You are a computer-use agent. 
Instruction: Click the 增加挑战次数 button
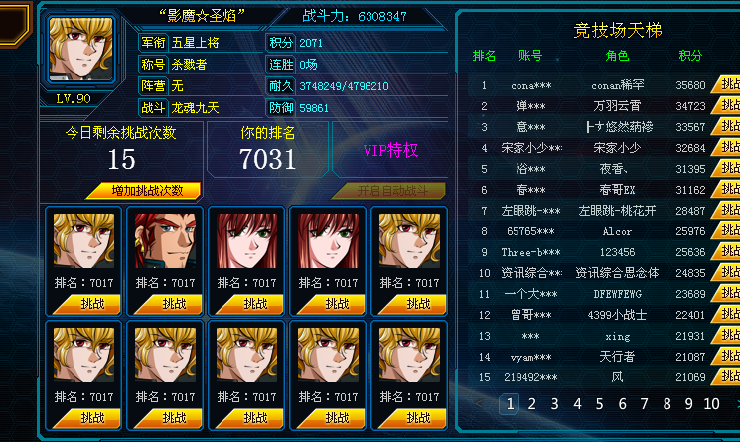click(x=145, y=191)
